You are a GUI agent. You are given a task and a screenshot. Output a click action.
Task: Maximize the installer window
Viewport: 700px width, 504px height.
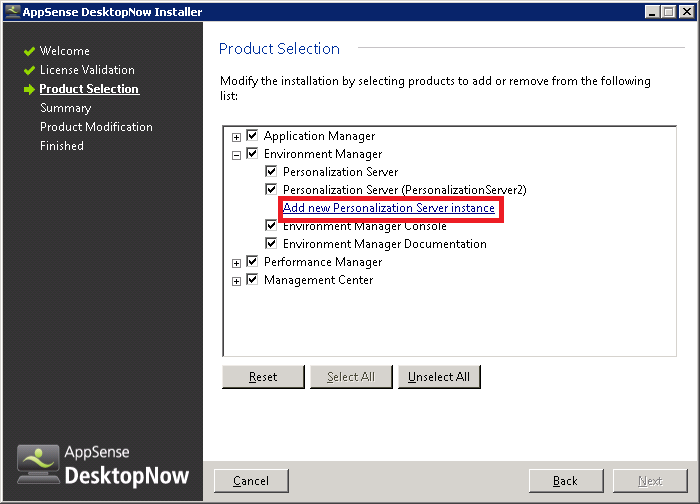click(669, 12)
